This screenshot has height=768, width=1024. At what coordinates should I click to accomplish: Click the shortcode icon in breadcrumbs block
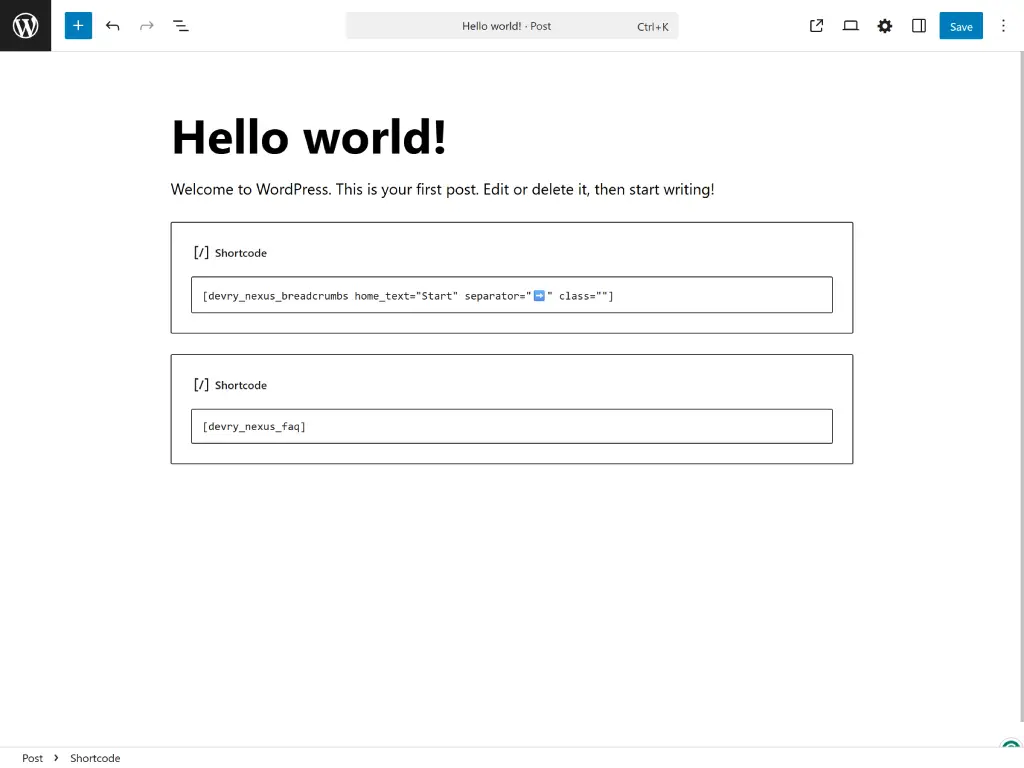click(x=201, y=253)
